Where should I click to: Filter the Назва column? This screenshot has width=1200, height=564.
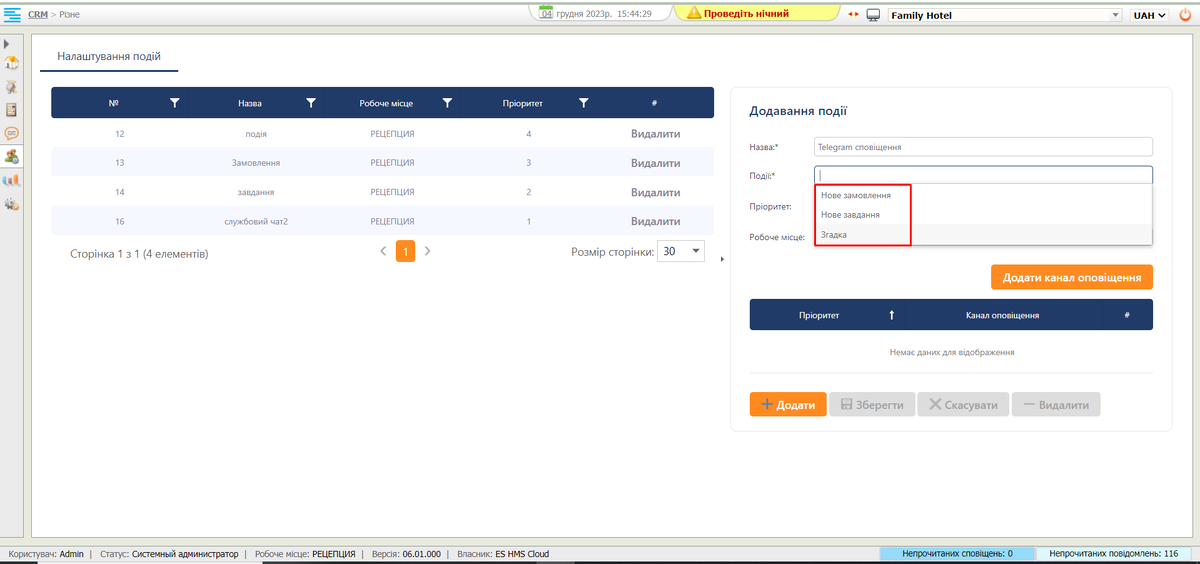(x=311, y=103)
